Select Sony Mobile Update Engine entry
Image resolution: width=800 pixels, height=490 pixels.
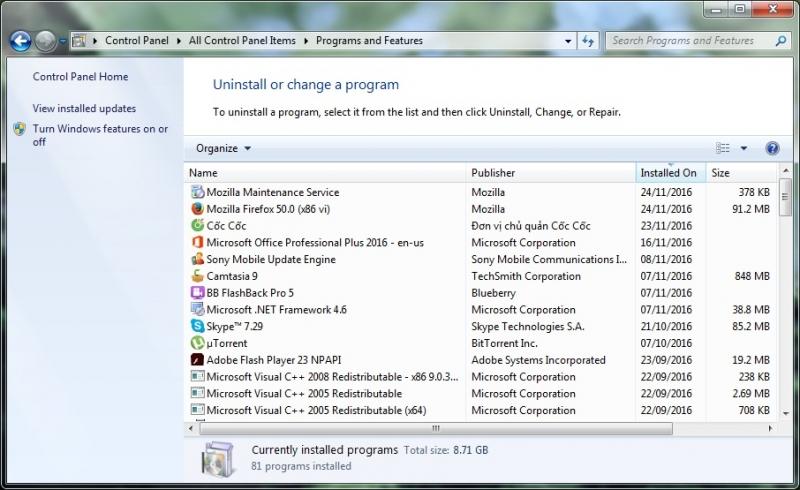(271, 259)
